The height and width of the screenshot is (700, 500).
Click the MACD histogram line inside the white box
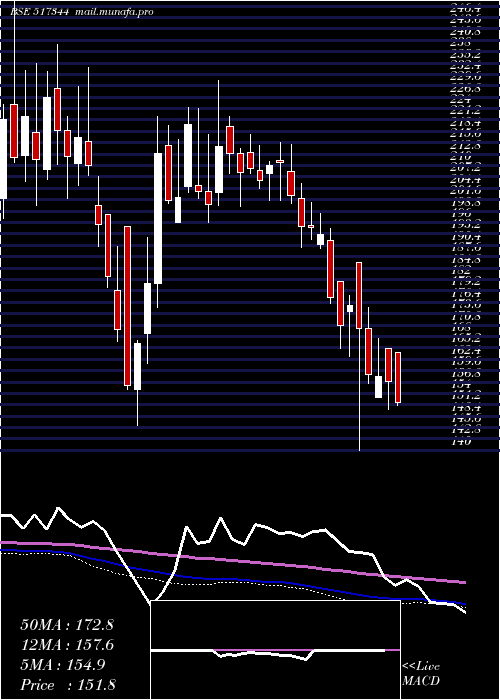click(268, 654)
